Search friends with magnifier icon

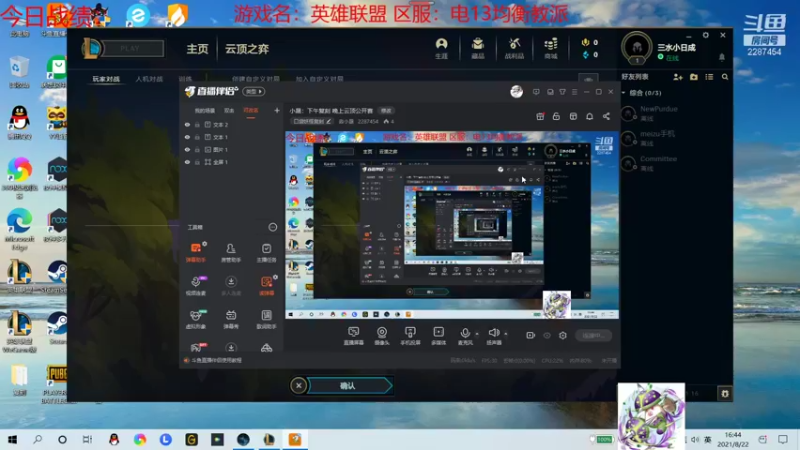pyautogui.click(x=725, y=77)
